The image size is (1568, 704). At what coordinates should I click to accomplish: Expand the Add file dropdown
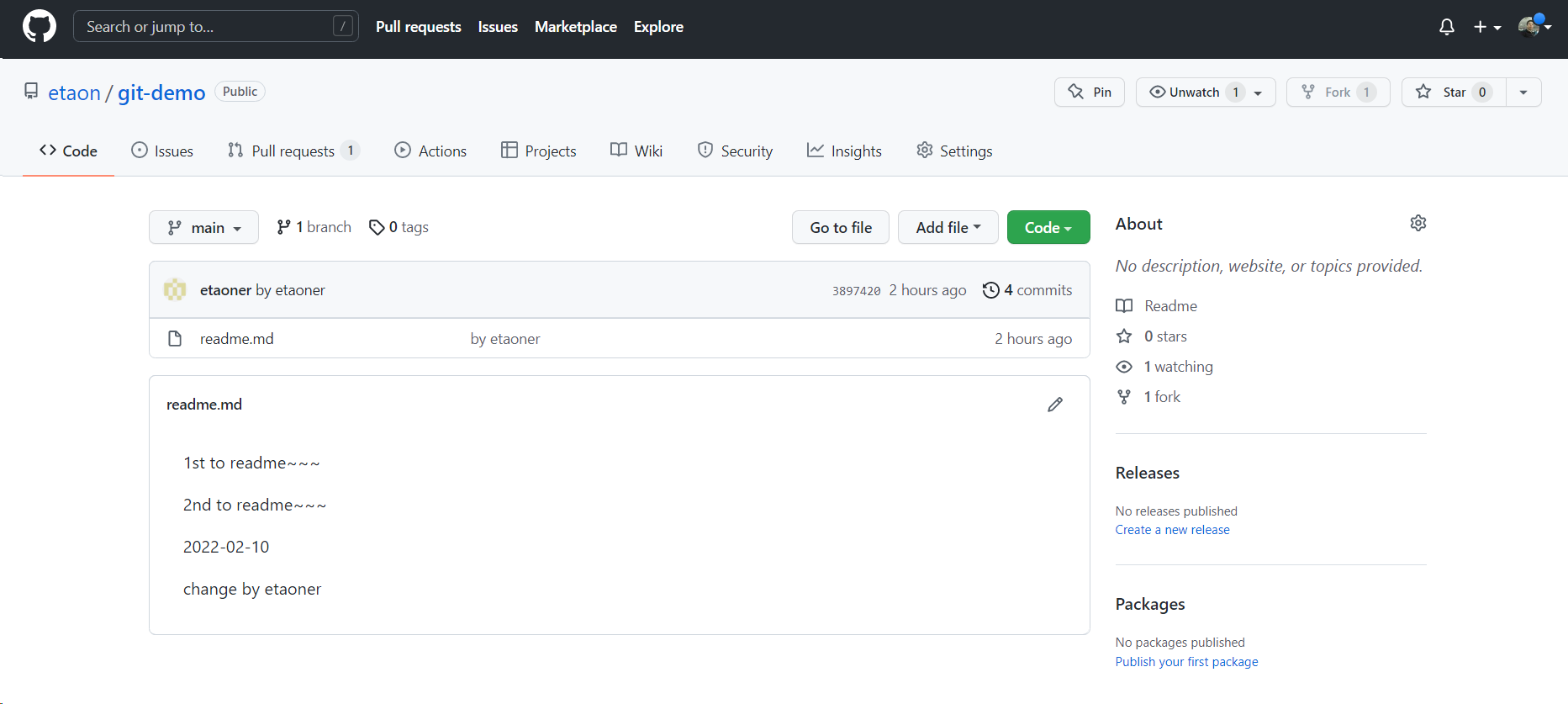pyautogui.click(x=948, y=227)
